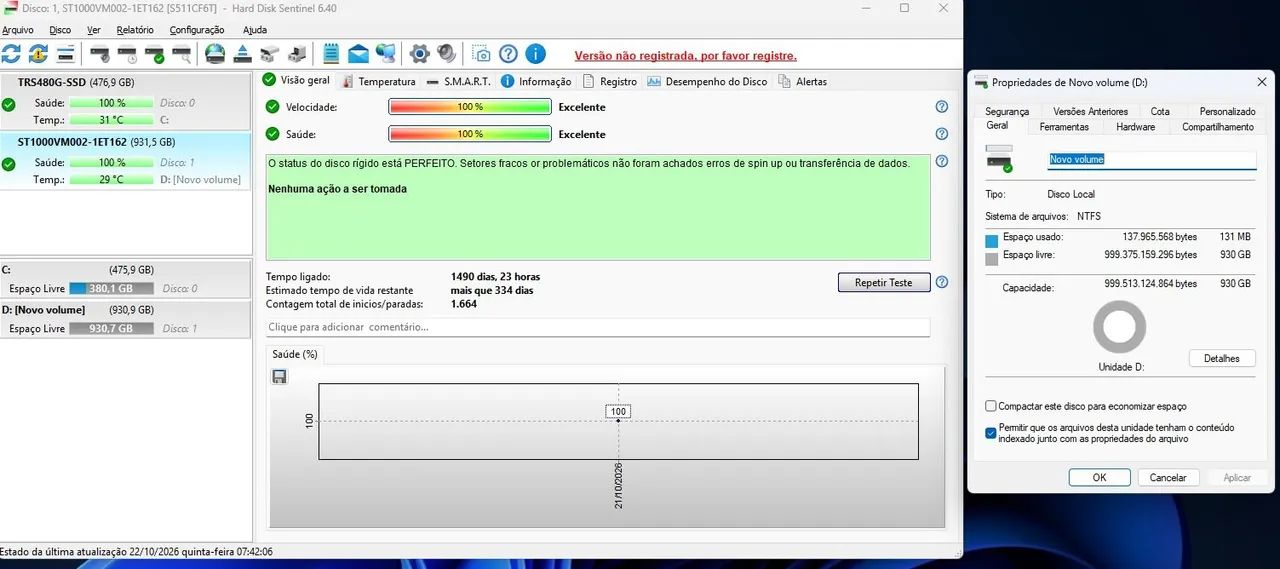Screen dimensions: 1280x569
Task: Click the floppy save icon above health graph
Action: [279, 376]
